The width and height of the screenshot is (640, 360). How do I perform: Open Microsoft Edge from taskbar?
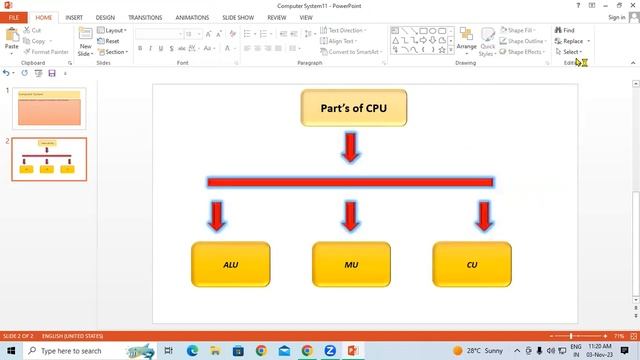pos(192,351)
